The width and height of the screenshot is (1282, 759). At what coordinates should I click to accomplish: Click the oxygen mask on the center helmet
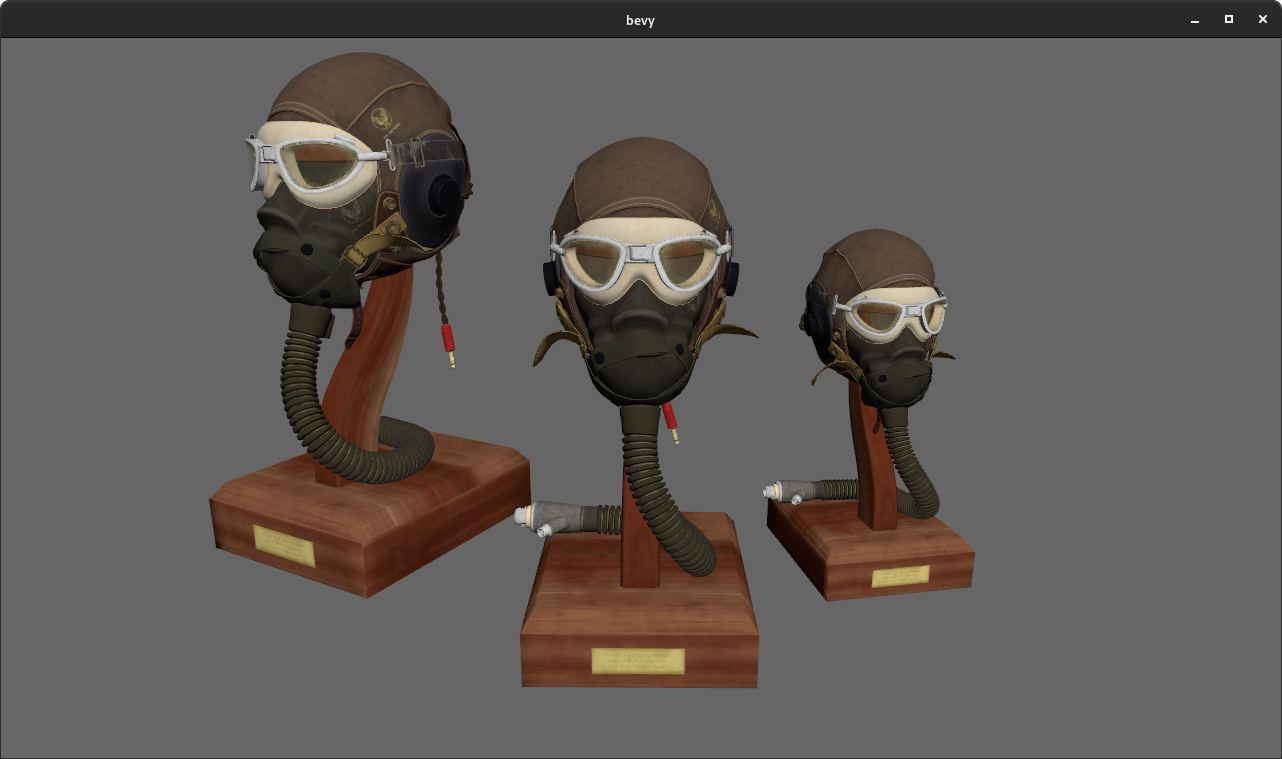[636, 347]
